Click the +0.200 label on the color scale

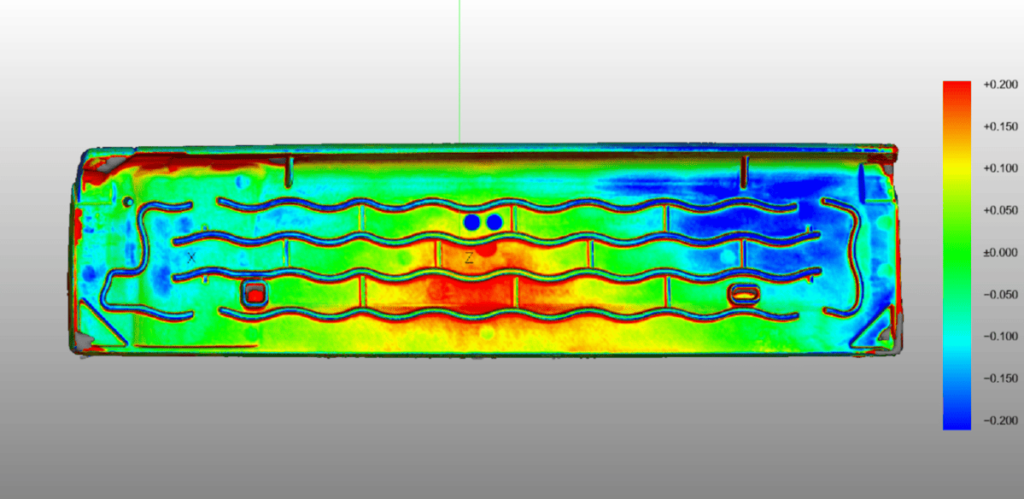1001,85
